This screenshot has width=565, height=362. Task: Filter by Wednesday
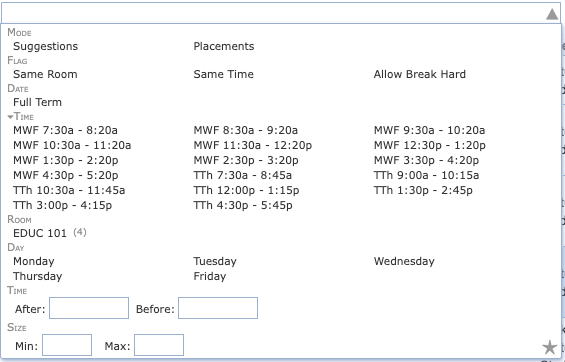[404, 261]
